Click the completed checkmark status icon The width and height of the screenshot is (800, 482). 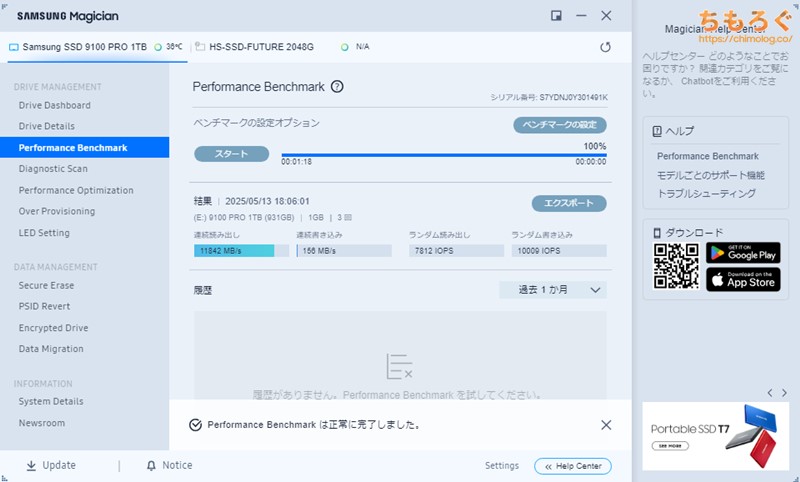[x=195, y=425]
